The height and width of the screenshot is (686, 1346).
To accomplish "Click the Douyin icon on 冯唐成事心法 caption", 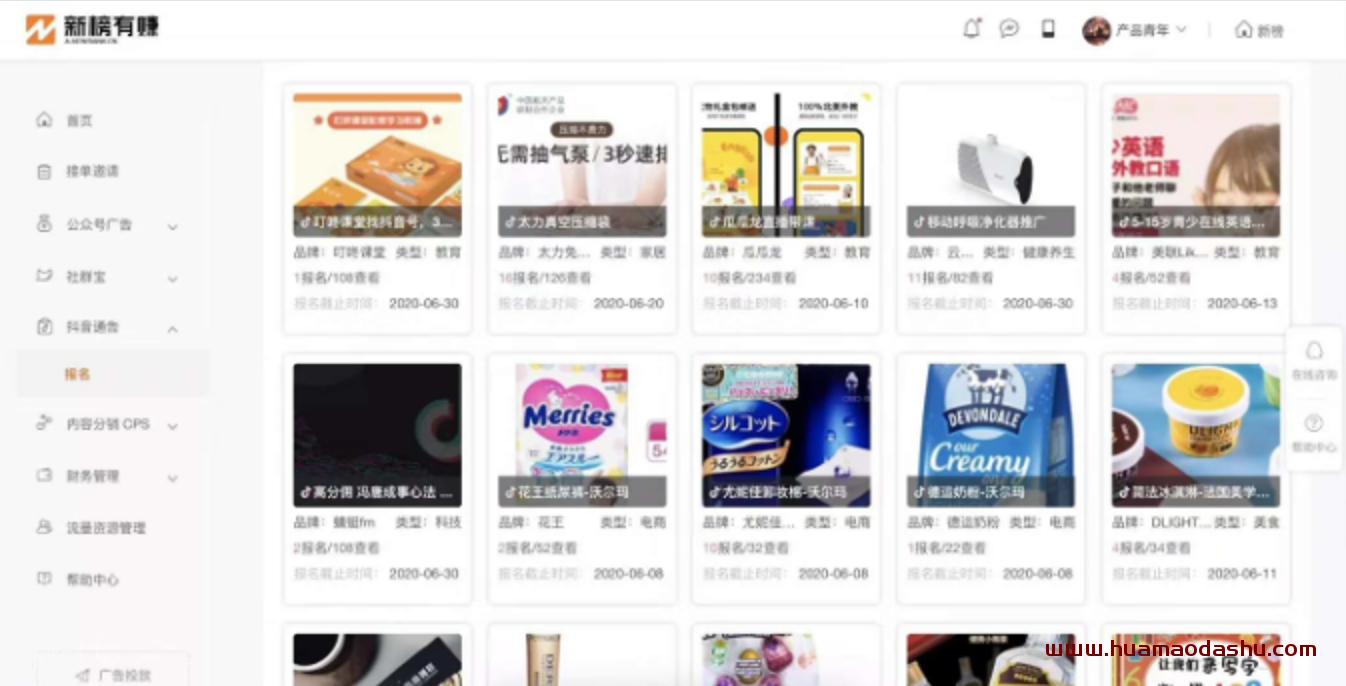I will click(x=305, y=492).
